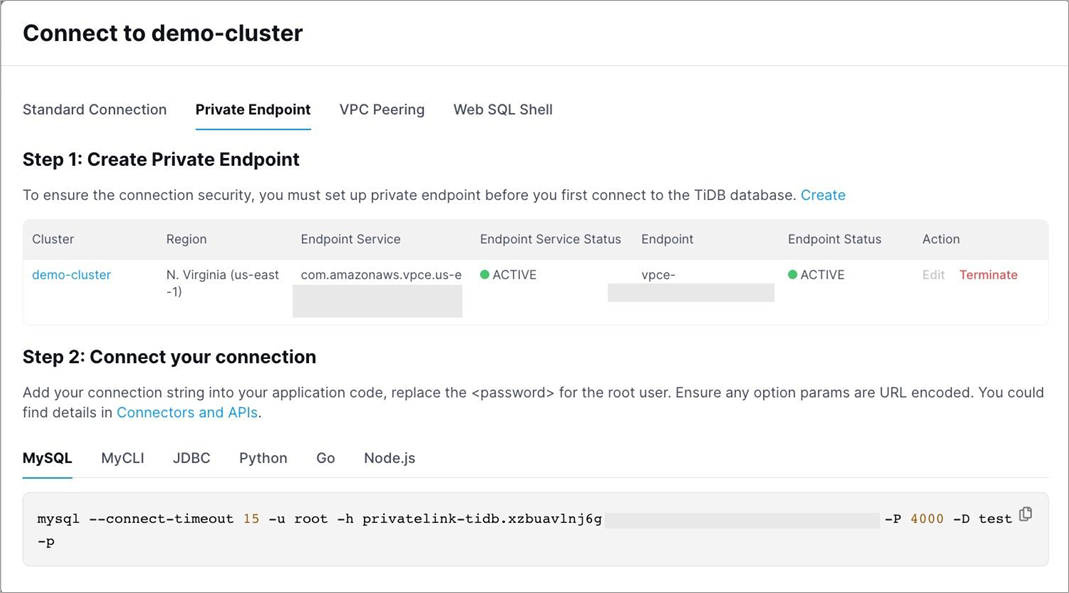Click Edit in the Action column
Screen dimensions: 1069x593
pyautogui.click(x=933, y=275)
